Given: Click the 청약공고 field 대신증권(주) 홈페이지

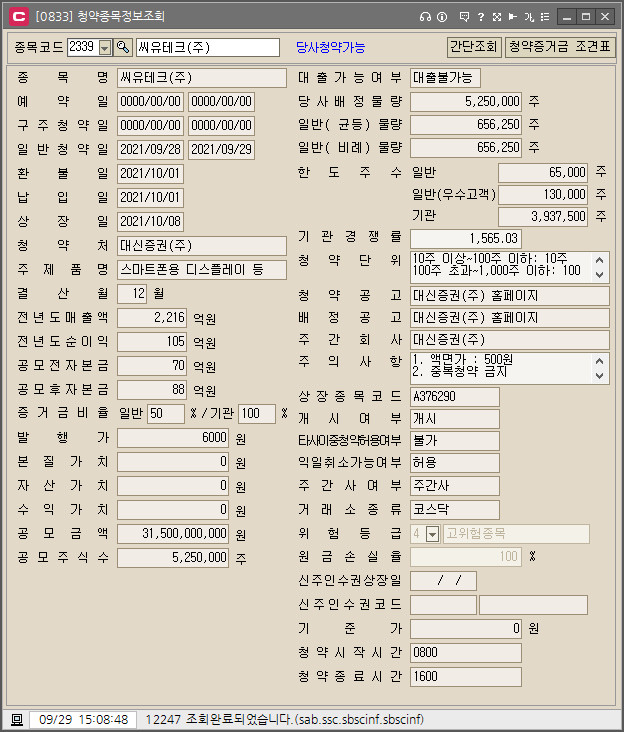Looking at the screenshot, I should pyautogui.click(x=510, y=296).
